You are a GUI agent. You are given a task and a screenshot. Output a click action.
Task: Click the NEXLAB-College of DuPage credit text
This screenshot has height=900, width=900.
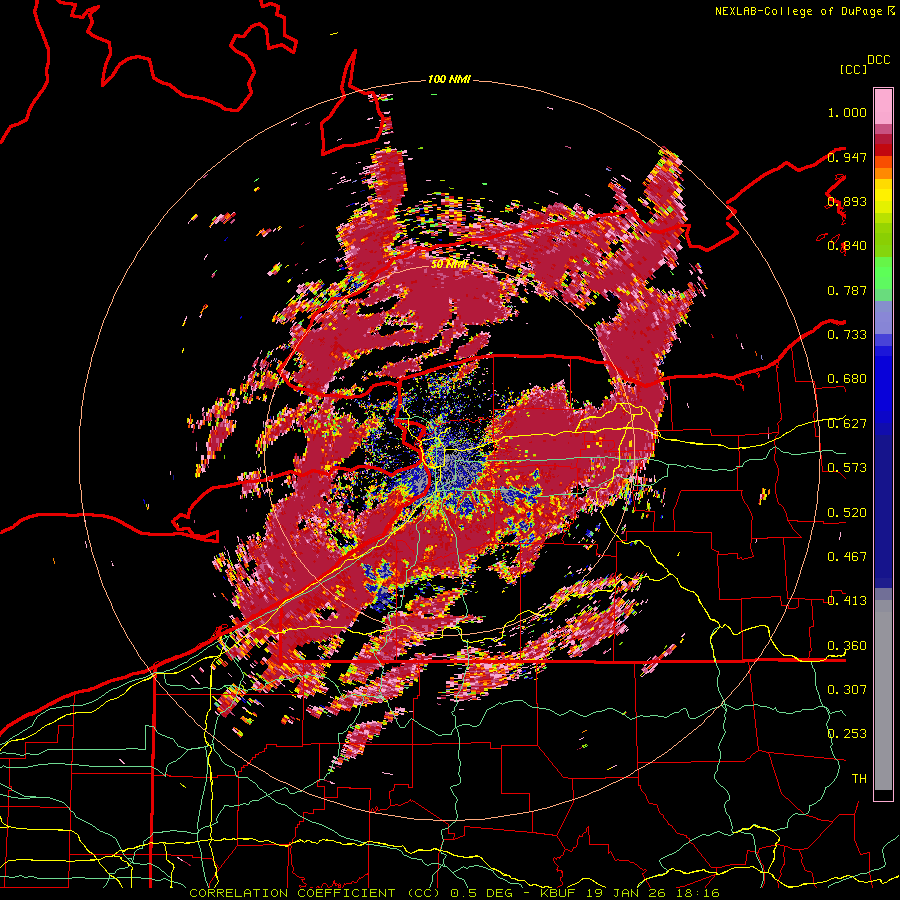(x=798, y=11)
